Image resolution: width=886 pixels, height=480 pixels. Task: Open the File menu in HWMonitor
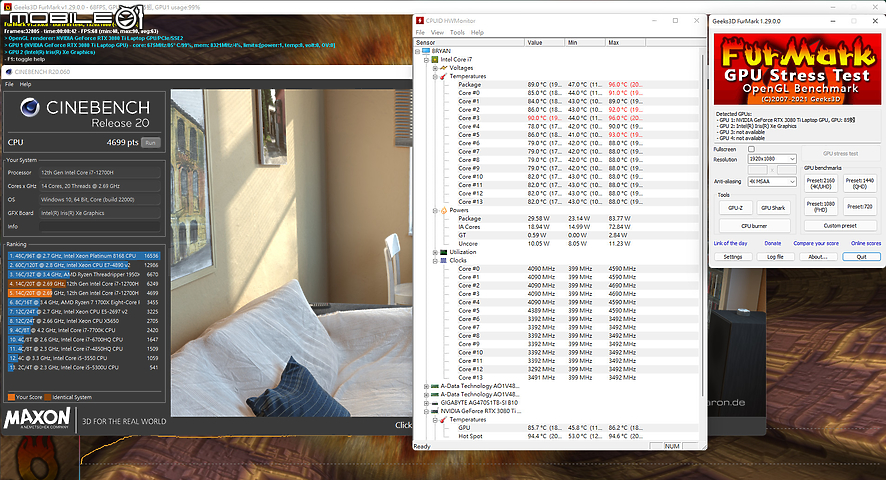[420, 33]
